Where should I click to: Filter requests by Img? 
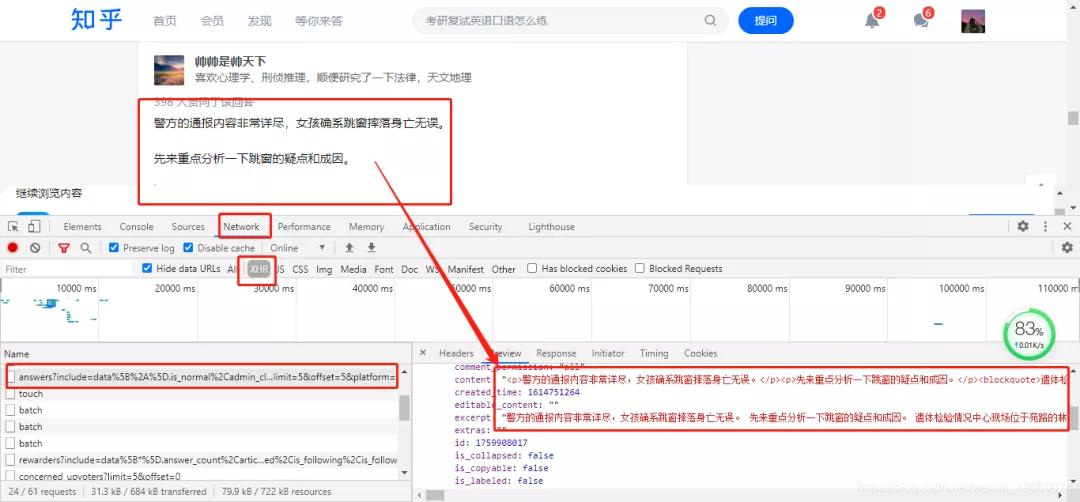pyautogui.click(x=324, y=269)
